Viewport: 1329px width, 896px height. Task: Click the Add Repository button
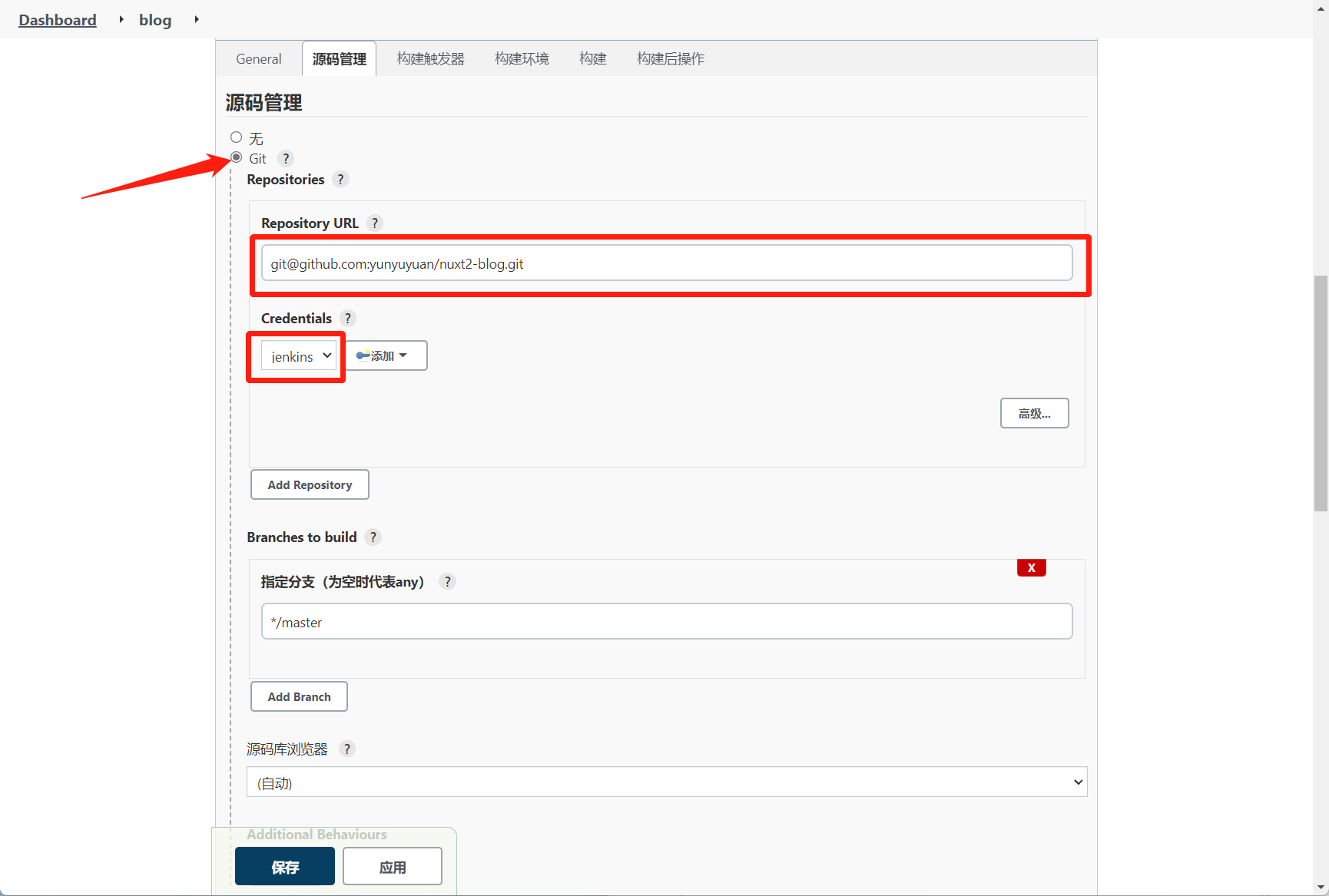click(310, 485)
